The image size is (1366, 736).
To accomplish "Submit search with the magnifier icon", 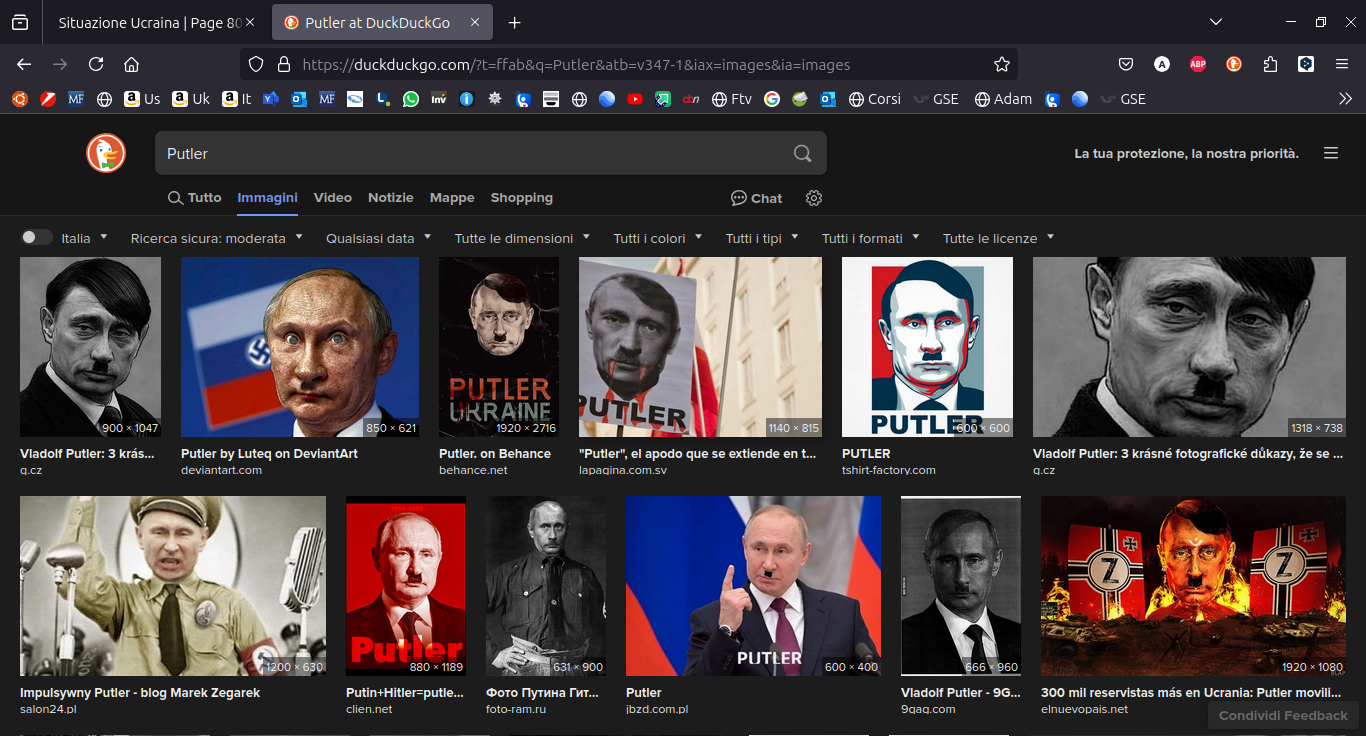I will point(802,153).
